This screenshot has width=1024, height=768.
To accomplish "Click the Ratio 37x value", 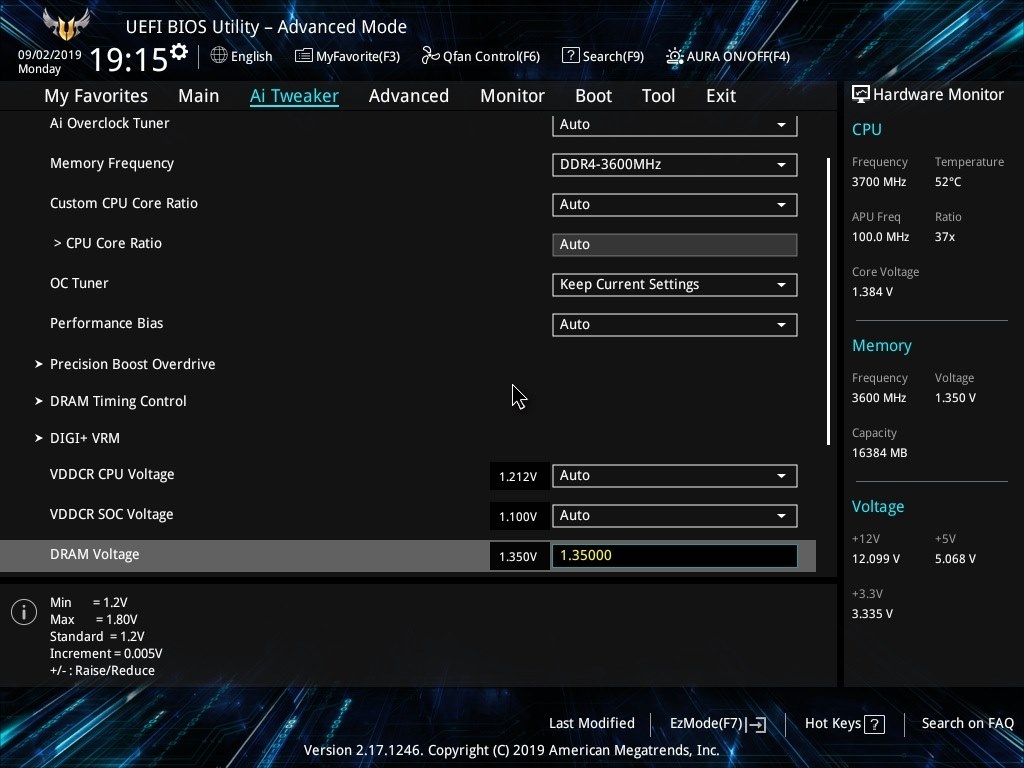I will pos(945,237).
